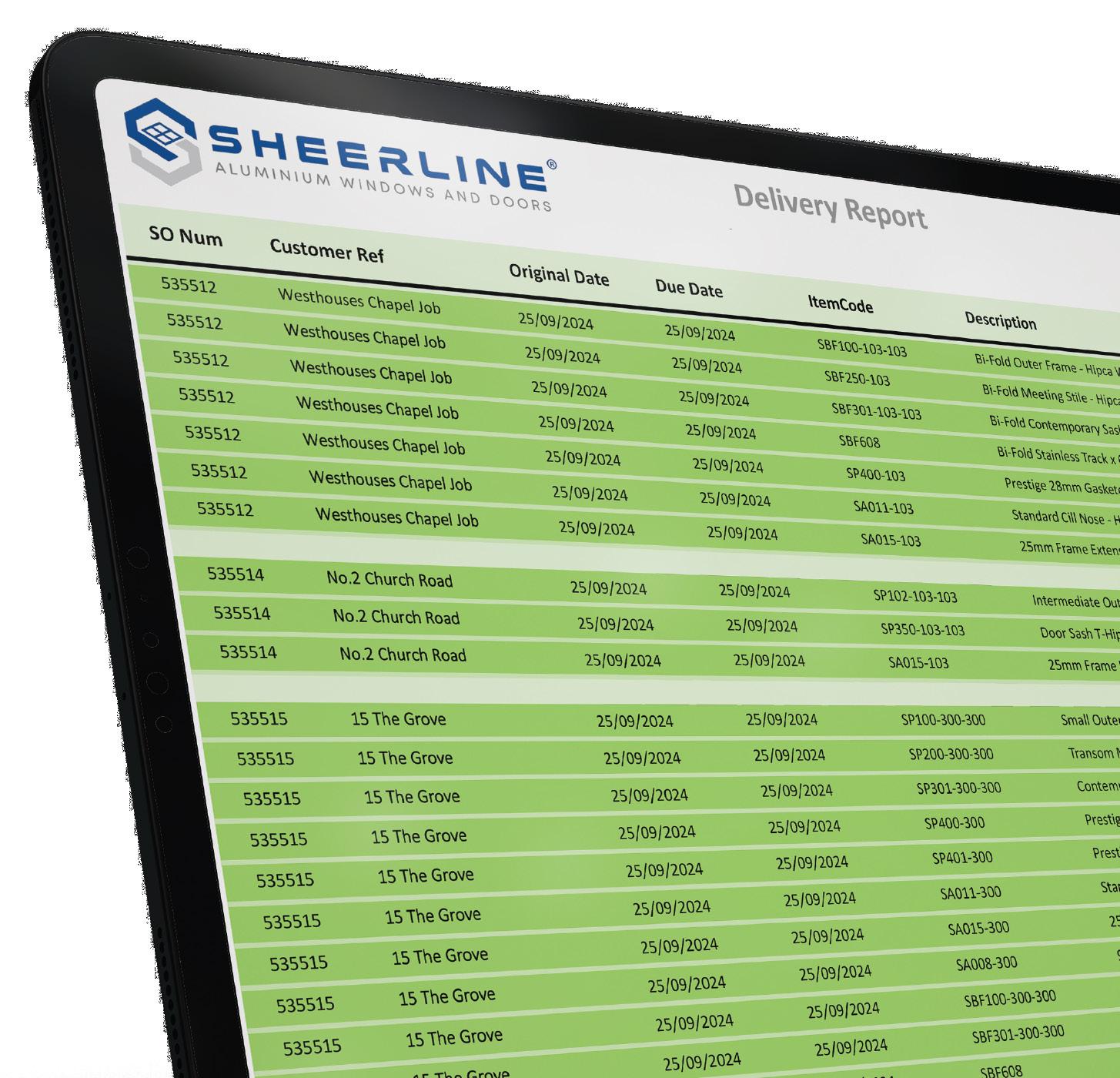
Task: Select item code SA008-300
Action: tap(987, 963)
